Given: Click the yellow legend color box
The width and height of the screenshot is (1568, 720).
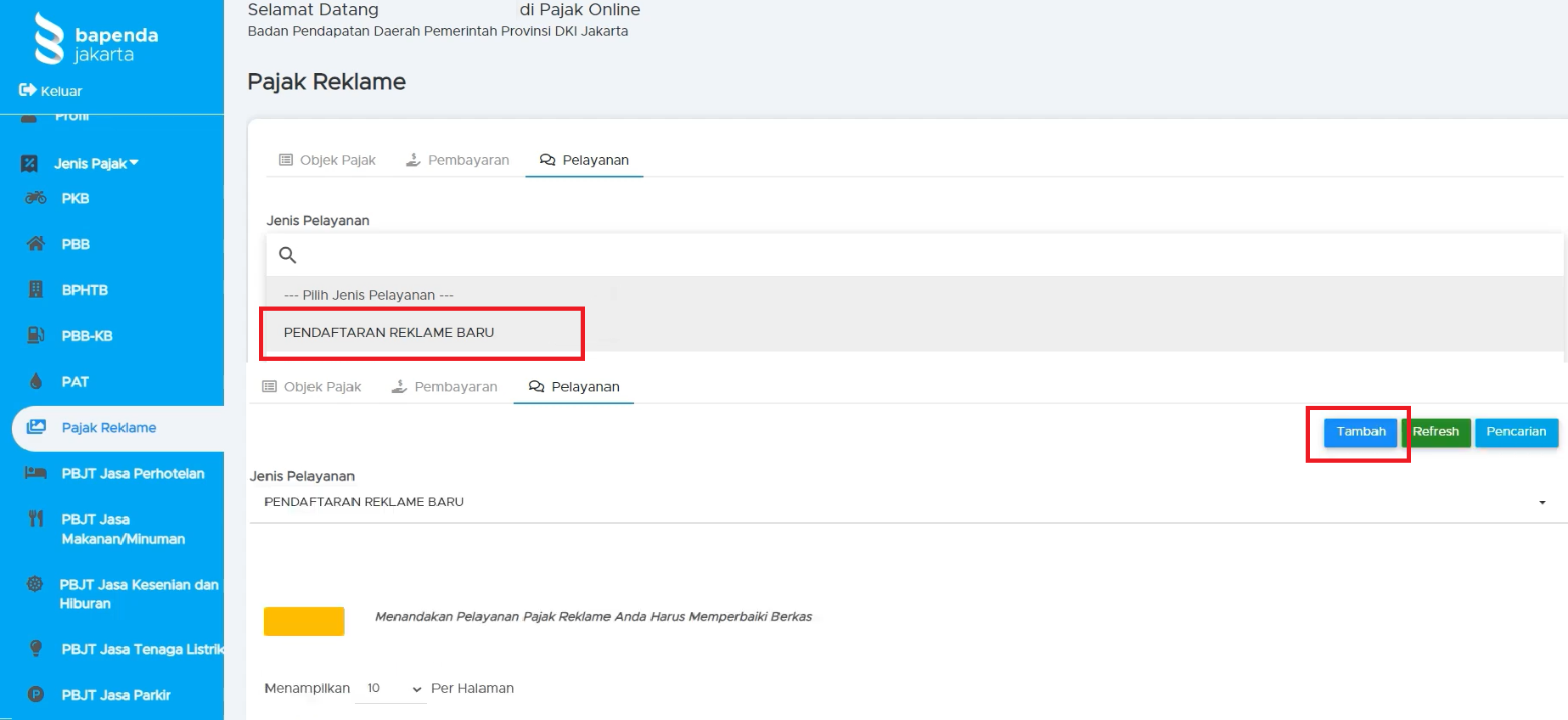Looking at the screenshot, I should pyautogui.click(x=304, y=622).
